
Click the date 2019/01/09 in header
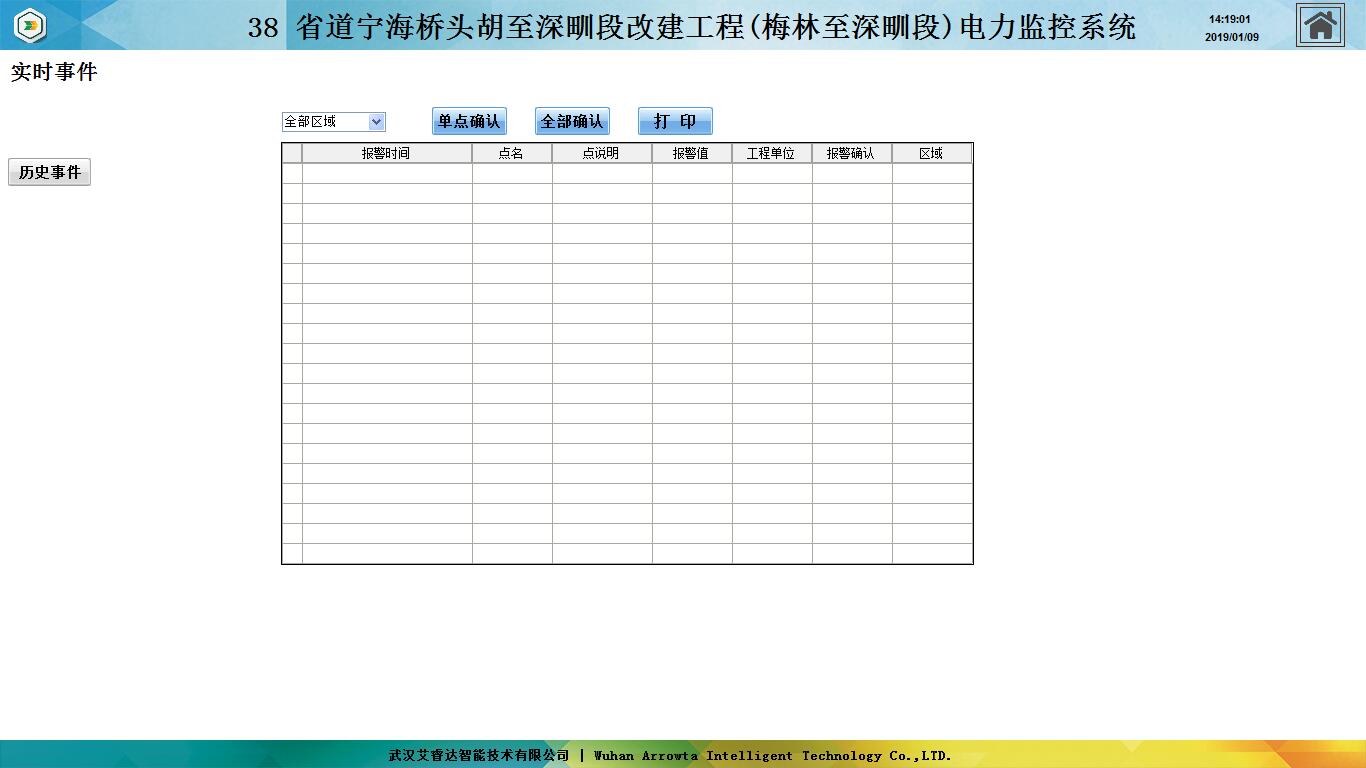[x=1231, y=37]
